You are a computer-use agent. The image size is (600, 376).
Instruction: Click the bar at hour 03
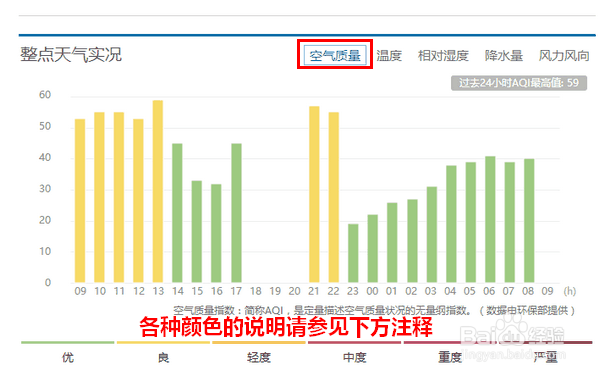[x=432, y=234]
